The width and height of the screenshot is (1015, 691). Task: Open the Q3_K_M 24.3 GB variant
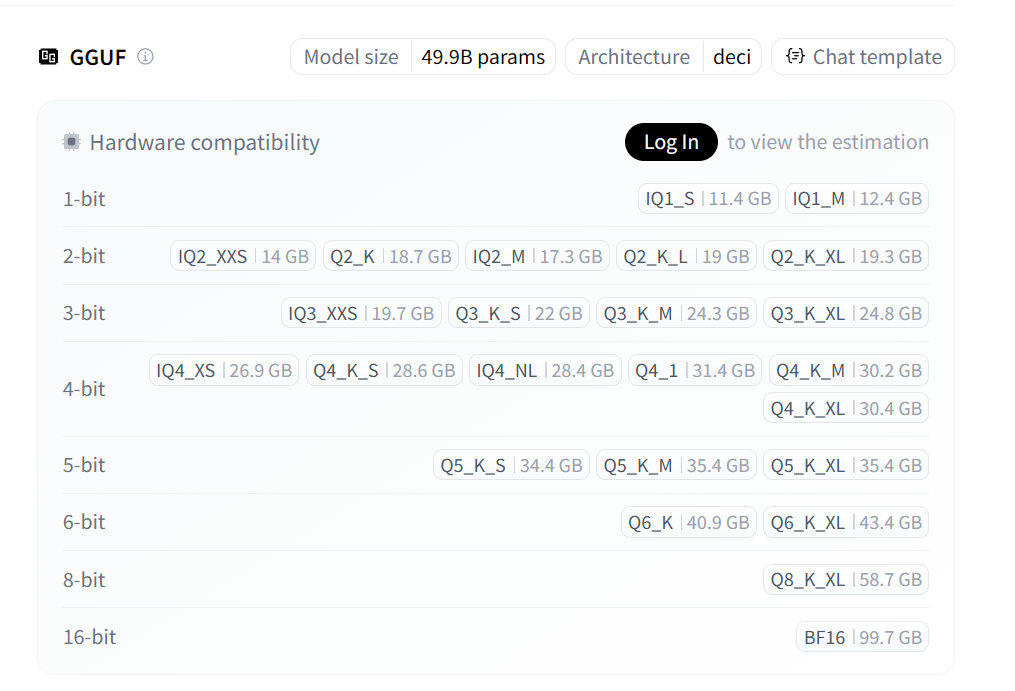coord(676,314)
